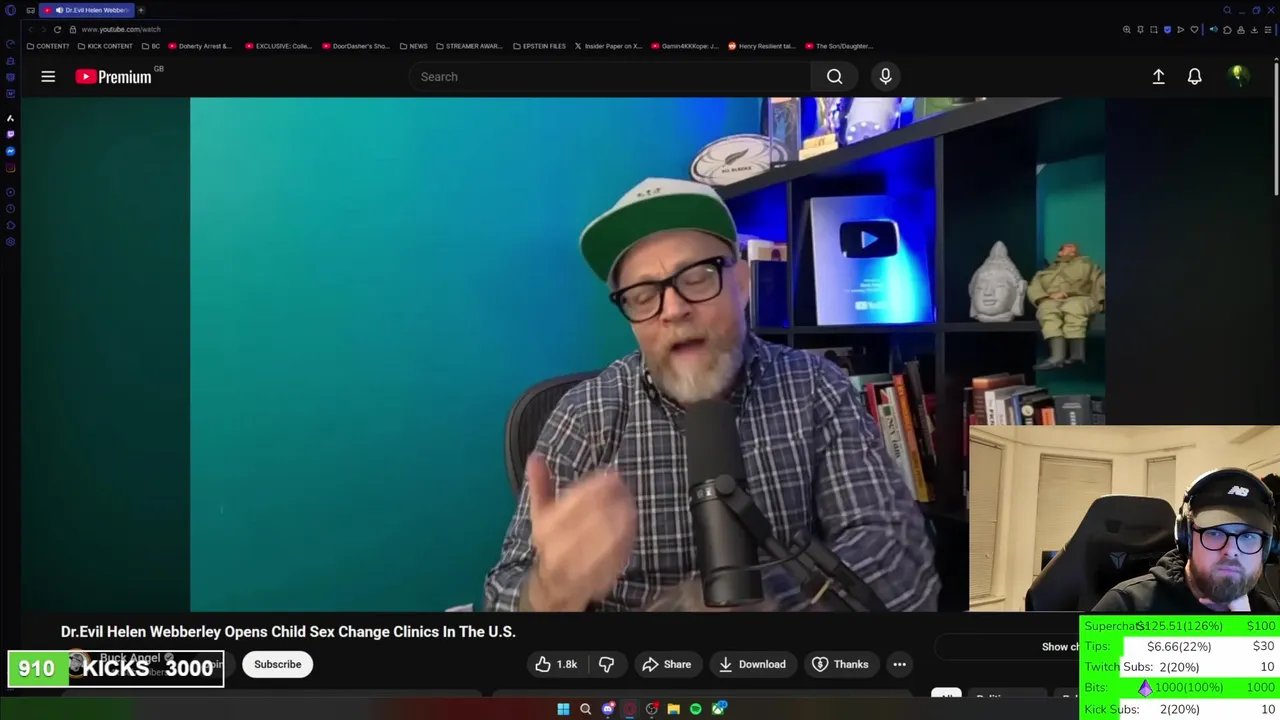Open the DoorDasher's Sho... bookmark
Screen dimensions: 1280x720
[356, 46]
